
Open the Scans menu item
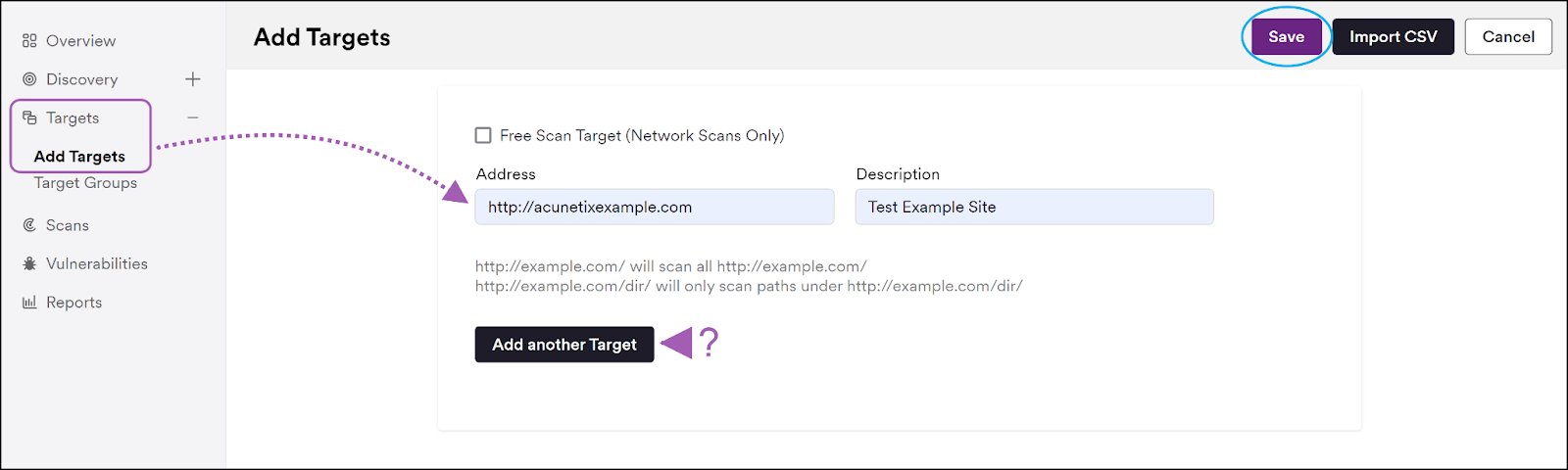pos(68,225)
